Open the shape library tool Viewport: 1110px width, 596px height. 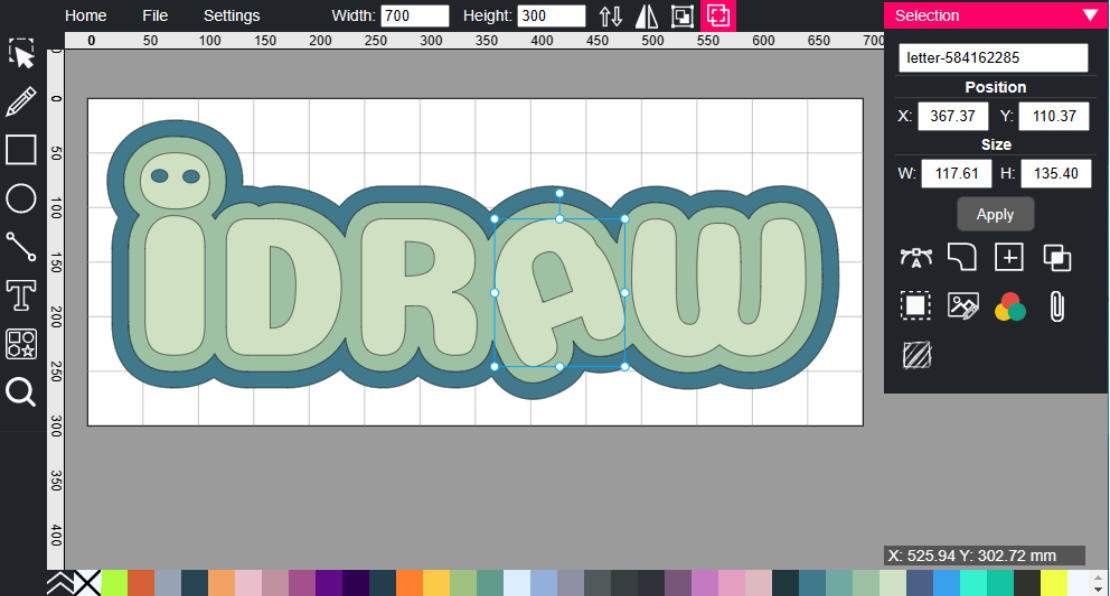[21, 344]
